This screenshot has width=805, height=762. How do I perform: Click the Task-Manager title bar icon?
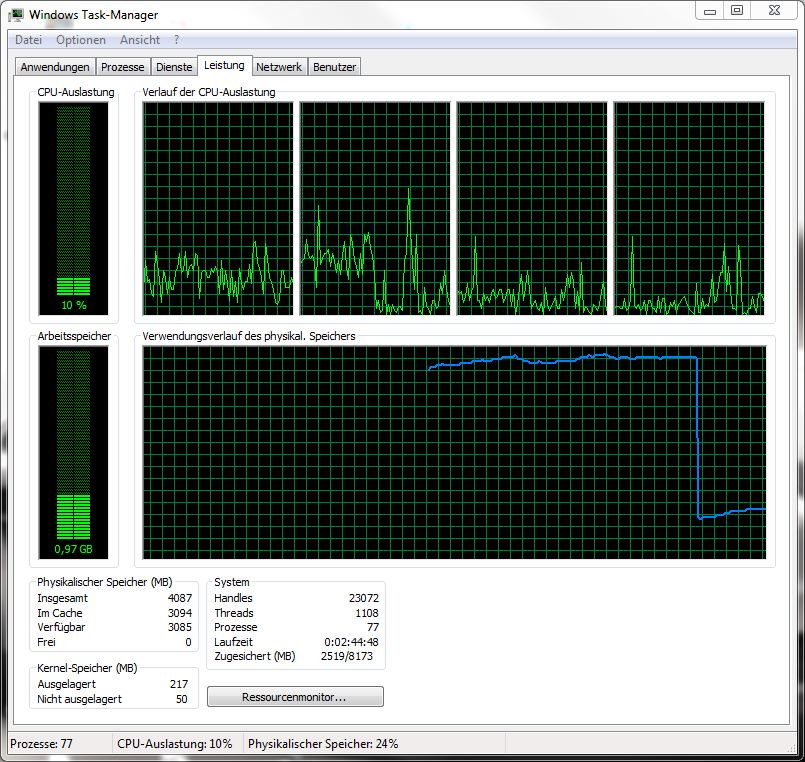[16, 14]
